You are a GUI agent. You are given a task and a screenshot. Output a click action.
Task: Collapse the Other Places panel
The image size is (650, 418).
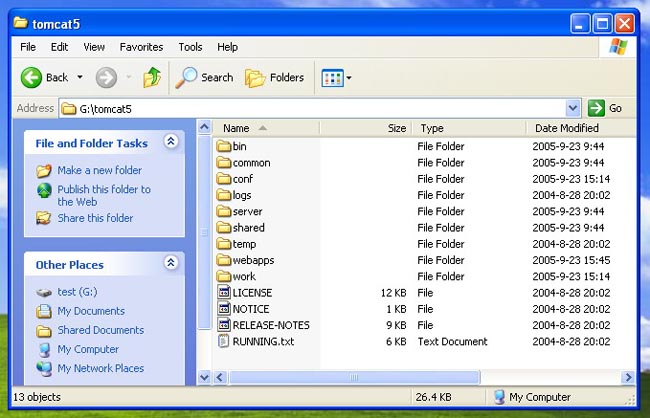pos(171,265)
